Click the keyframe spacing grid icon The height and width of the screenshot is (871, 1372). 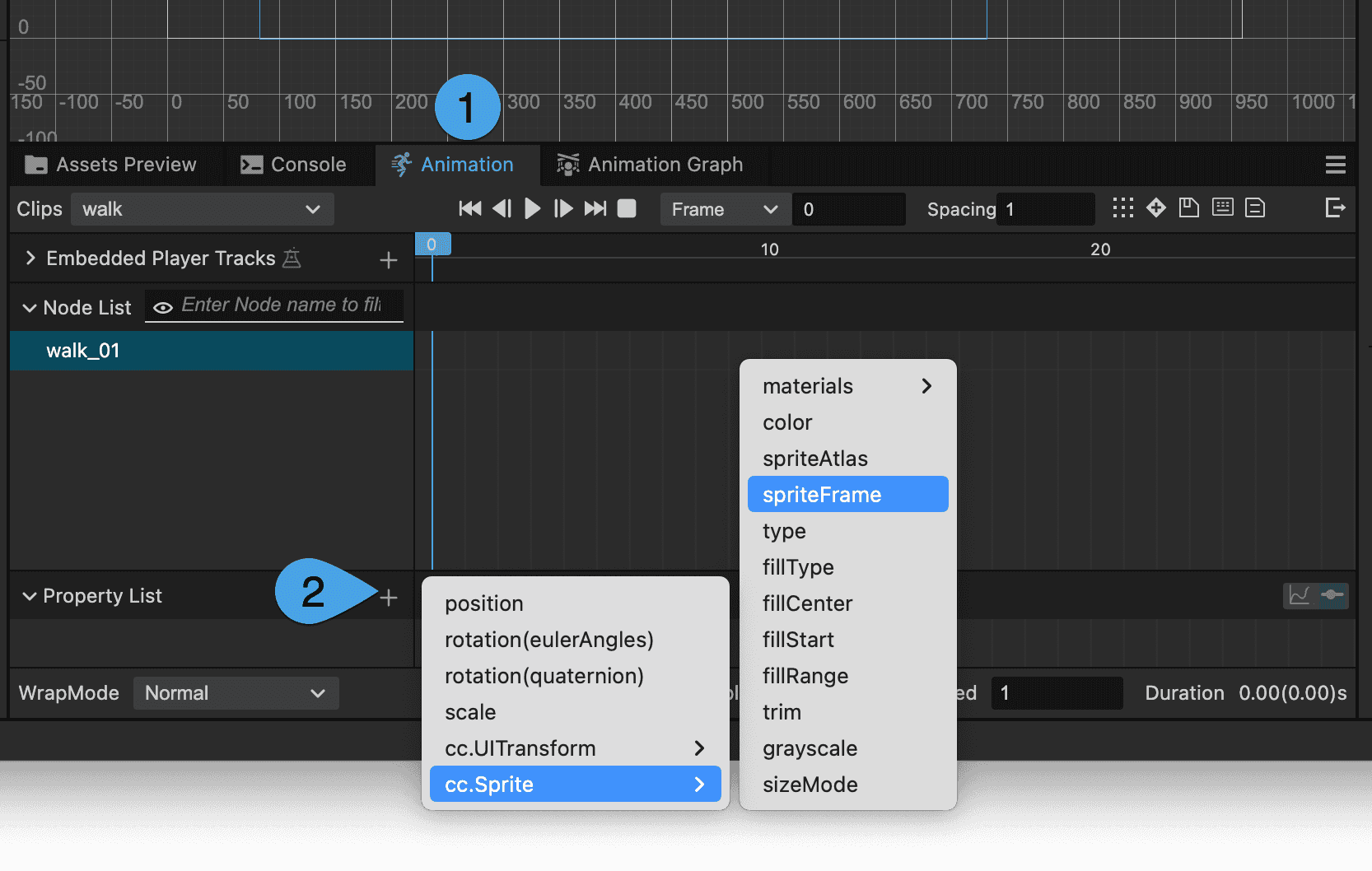tap(1122, 207)
